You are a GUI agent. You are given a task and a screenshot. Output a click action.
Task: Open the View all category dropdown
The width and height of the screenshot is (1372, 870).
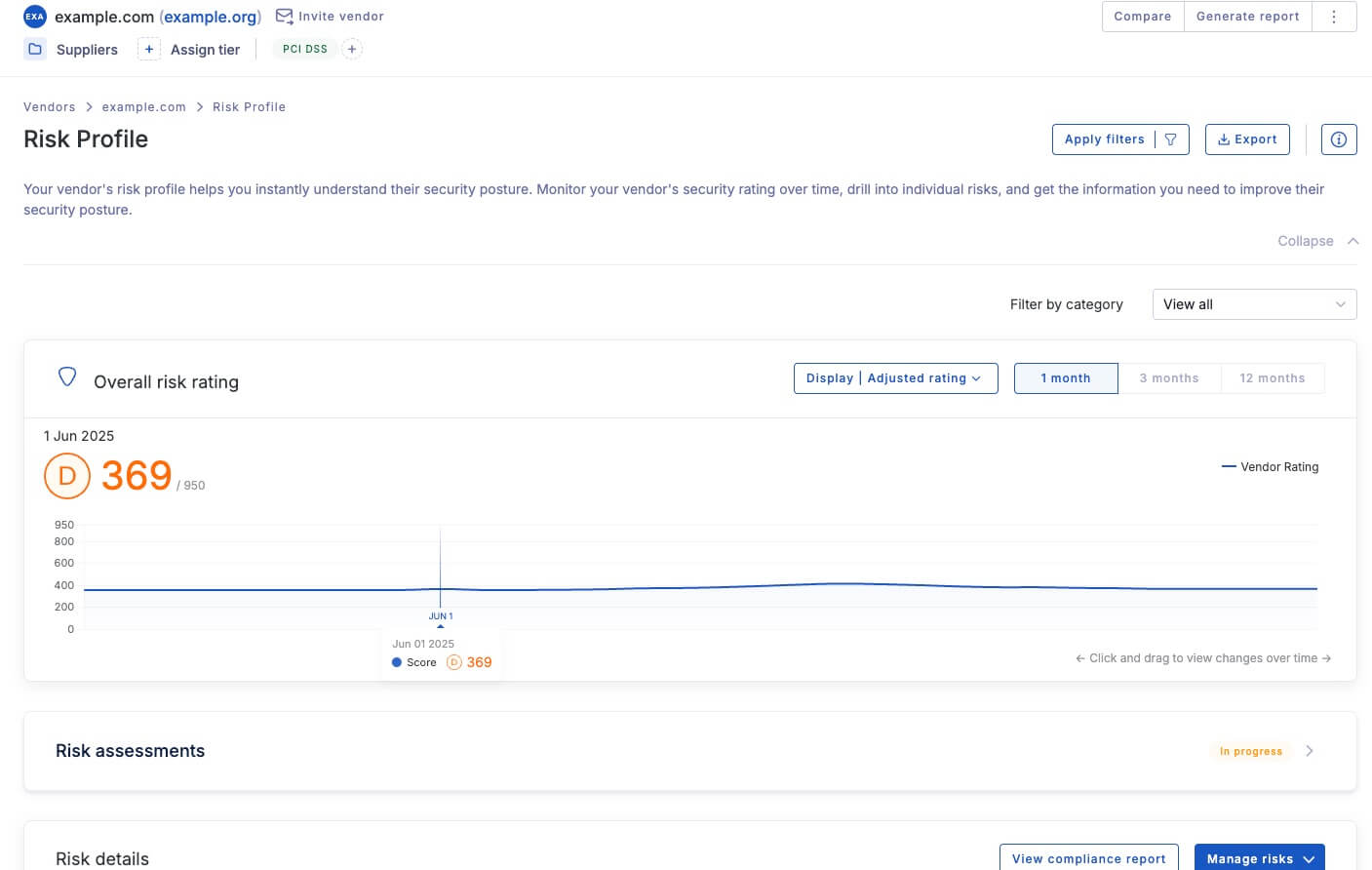[x=1254, y=303]
